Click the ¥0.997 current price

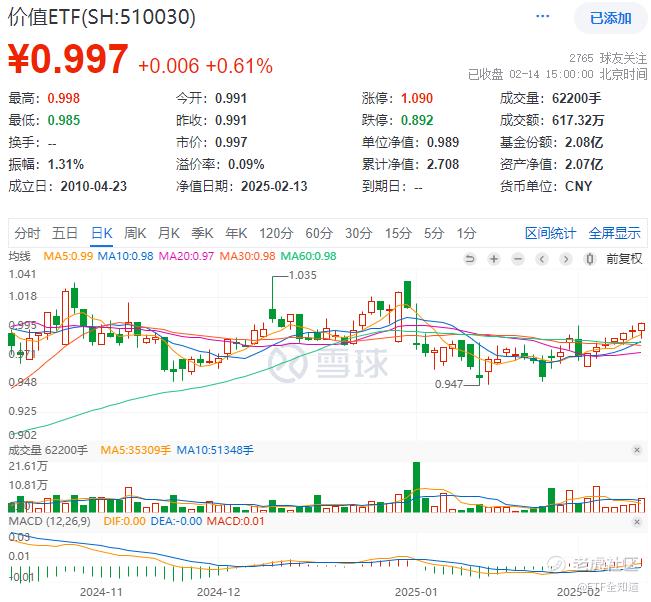pos(68,59)
